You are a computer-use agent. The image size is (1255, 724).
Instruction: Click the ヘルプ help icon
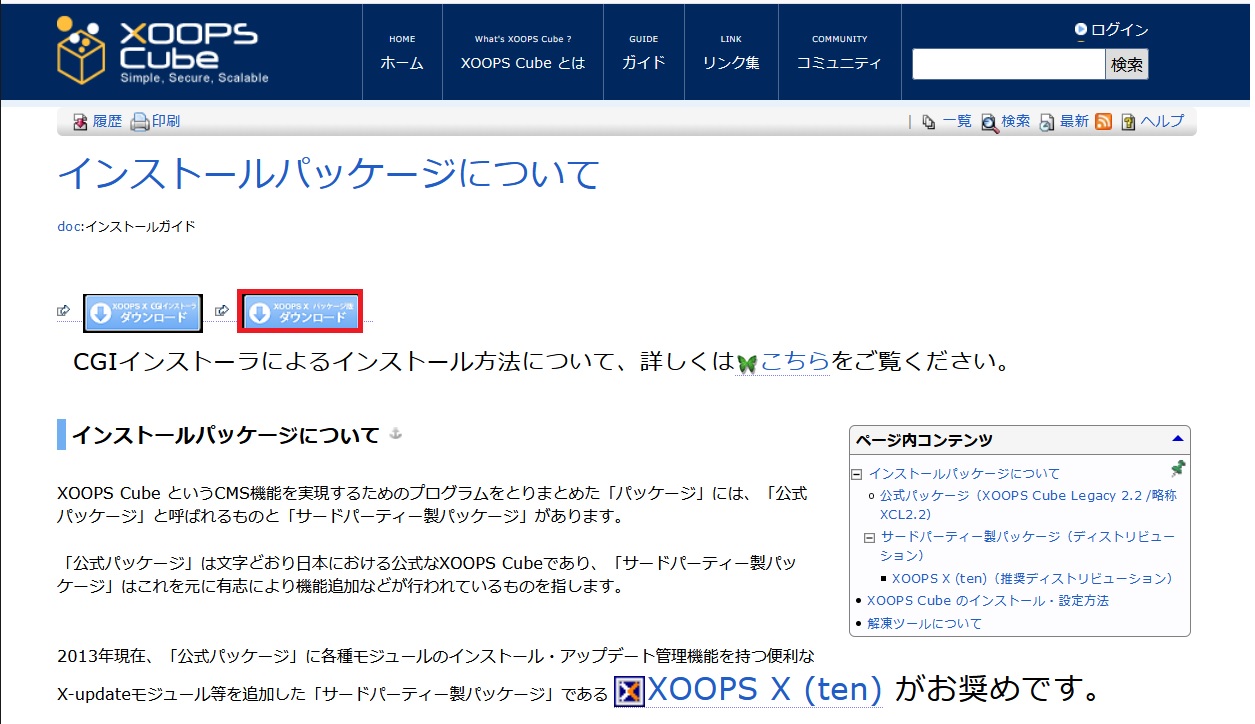coord(1129,122)
